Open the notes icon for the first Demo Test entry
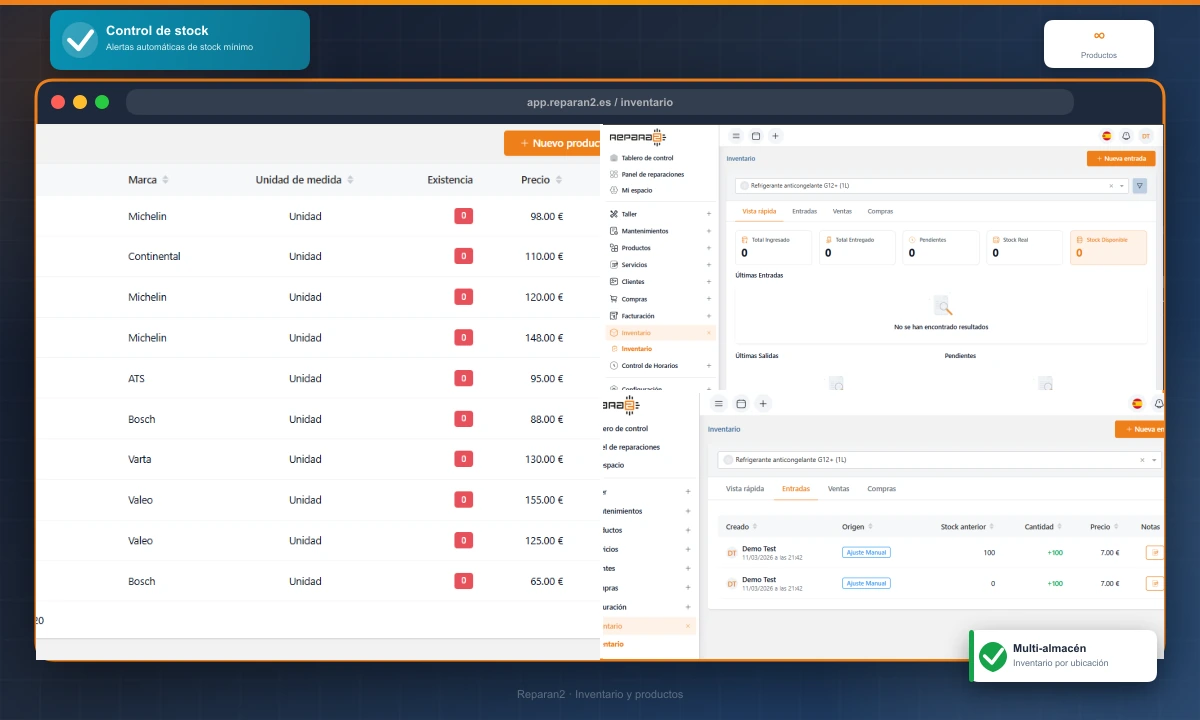 [1155, 552]
